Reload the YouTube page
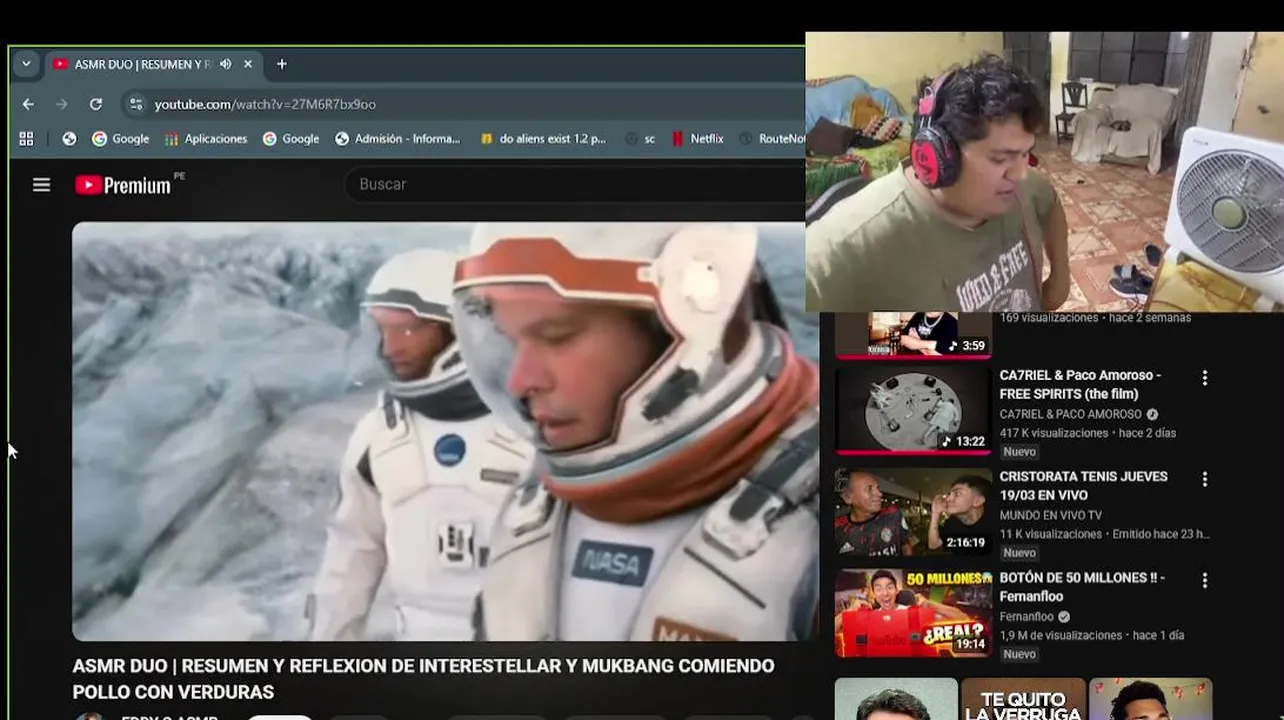1284x720 pixels. coord(96,104)
